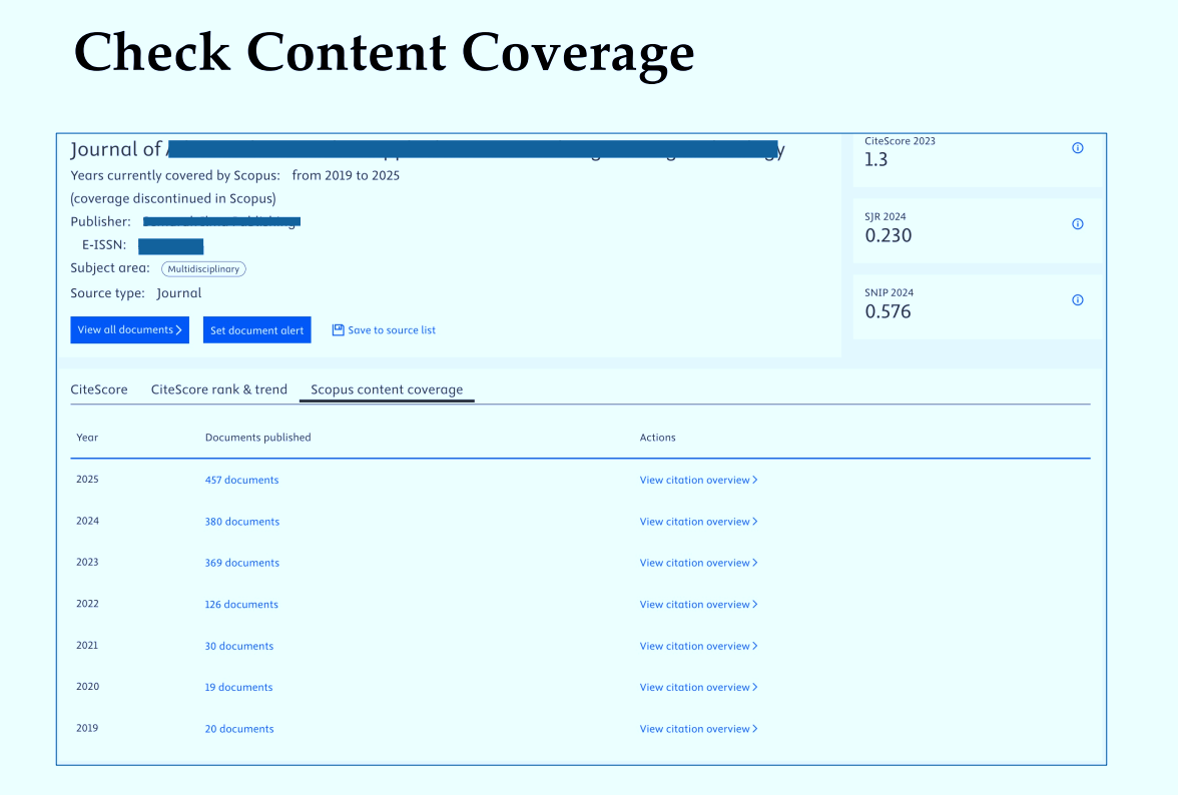Click the Save to source list icon
Viewport: 1178px width, 795px height.
point(338,330)
